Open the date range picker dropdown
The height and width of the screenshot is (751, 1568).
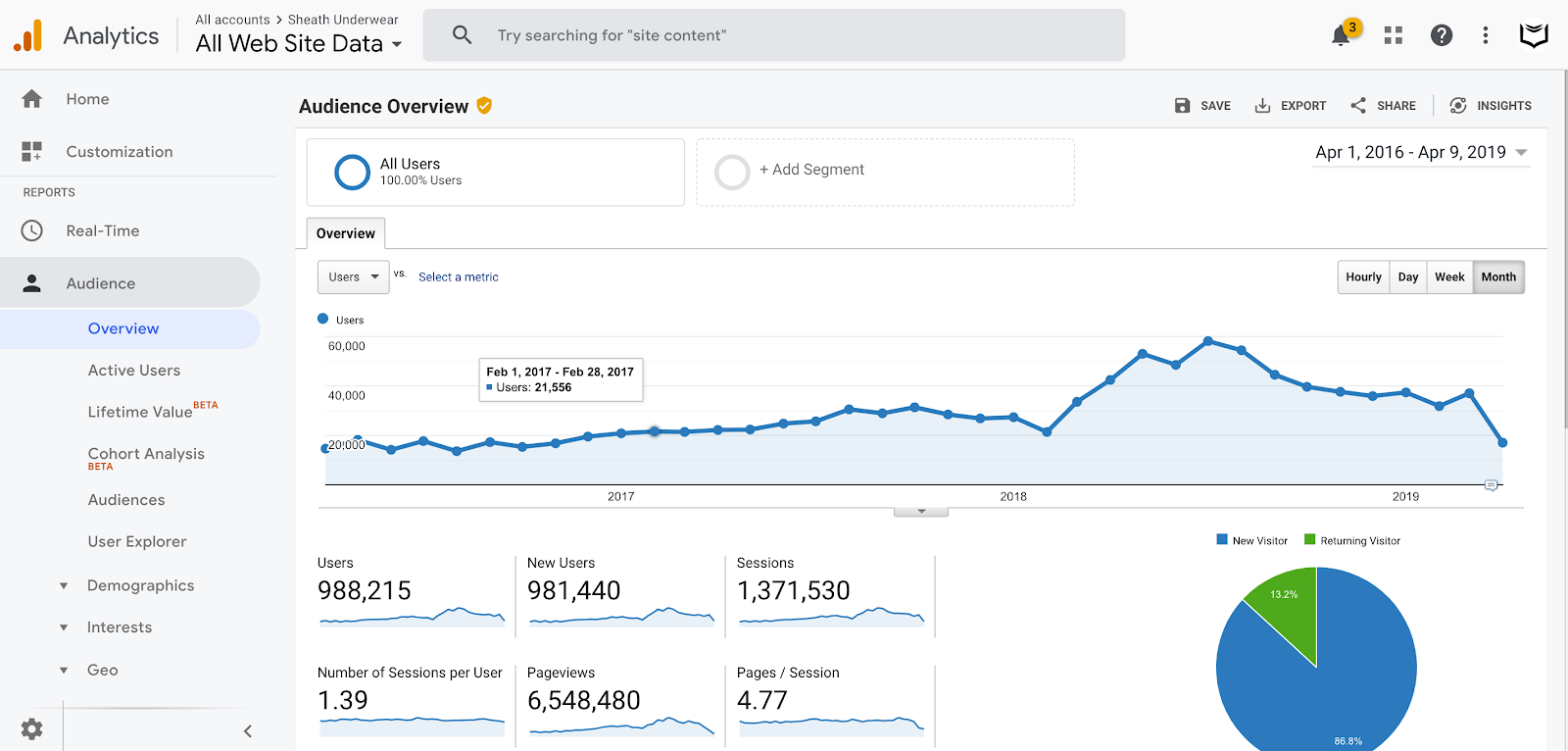(x=1421, y=152)
